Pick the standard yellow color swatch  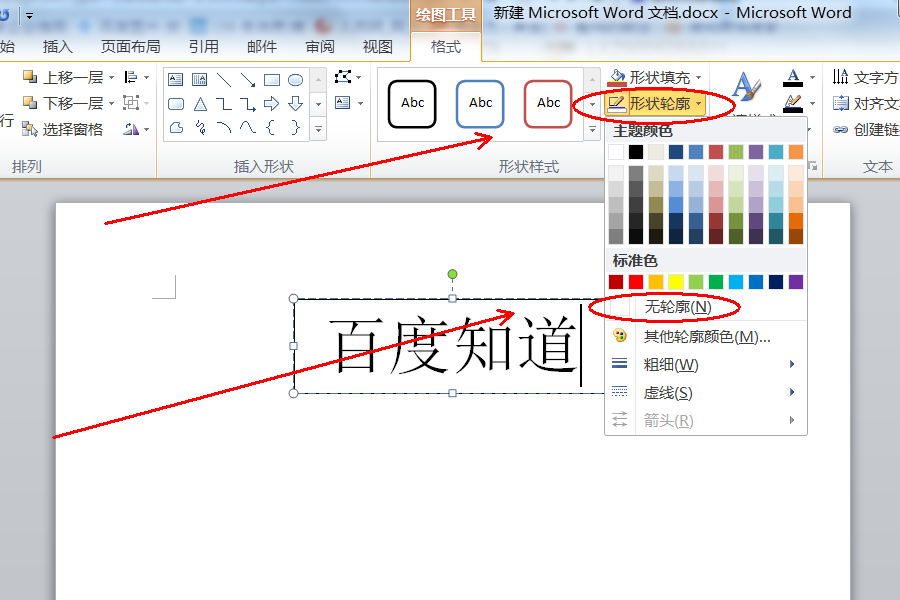point(676,282)
